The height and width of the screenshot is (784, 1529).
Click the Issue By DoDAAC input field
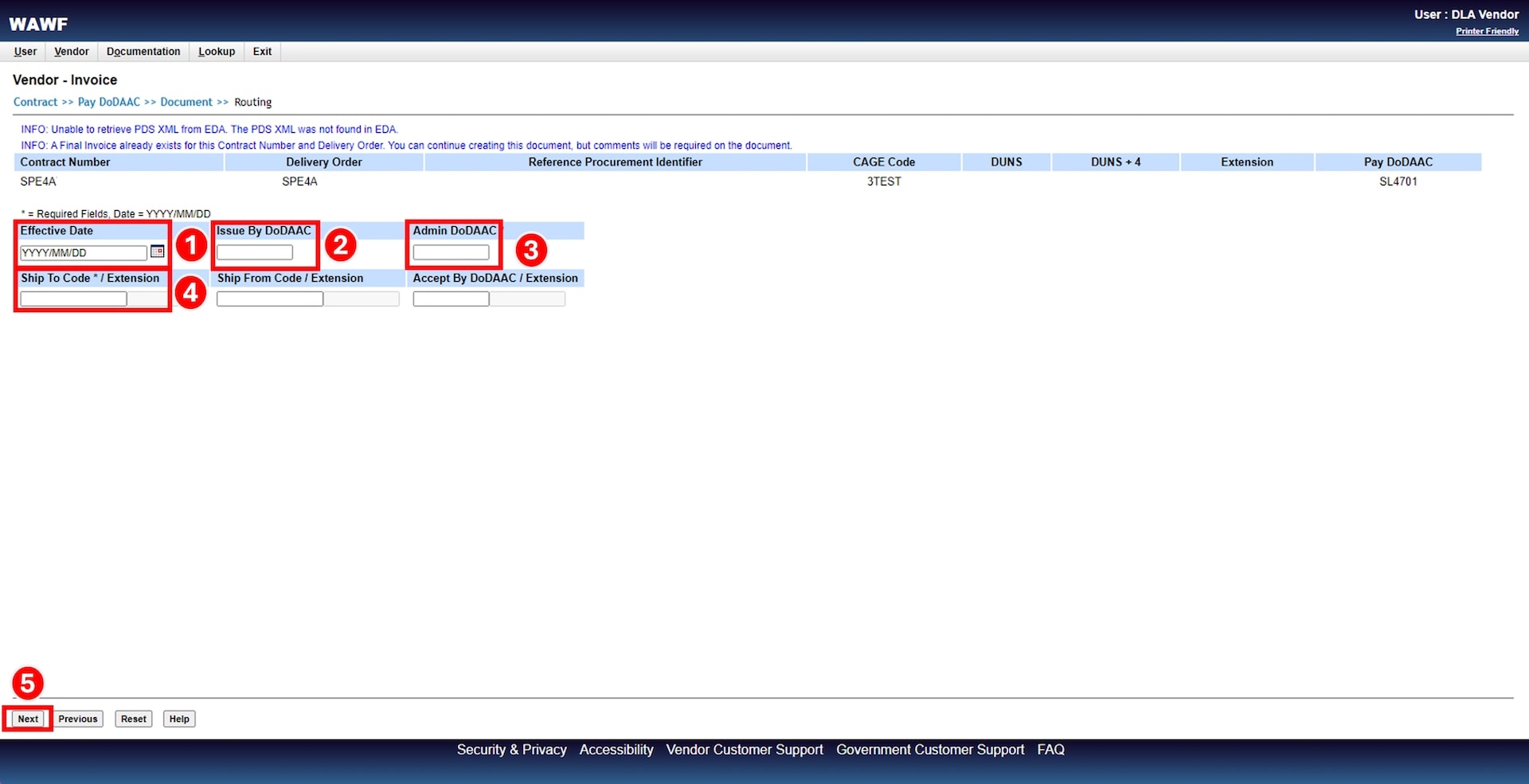tap(255, 252)
